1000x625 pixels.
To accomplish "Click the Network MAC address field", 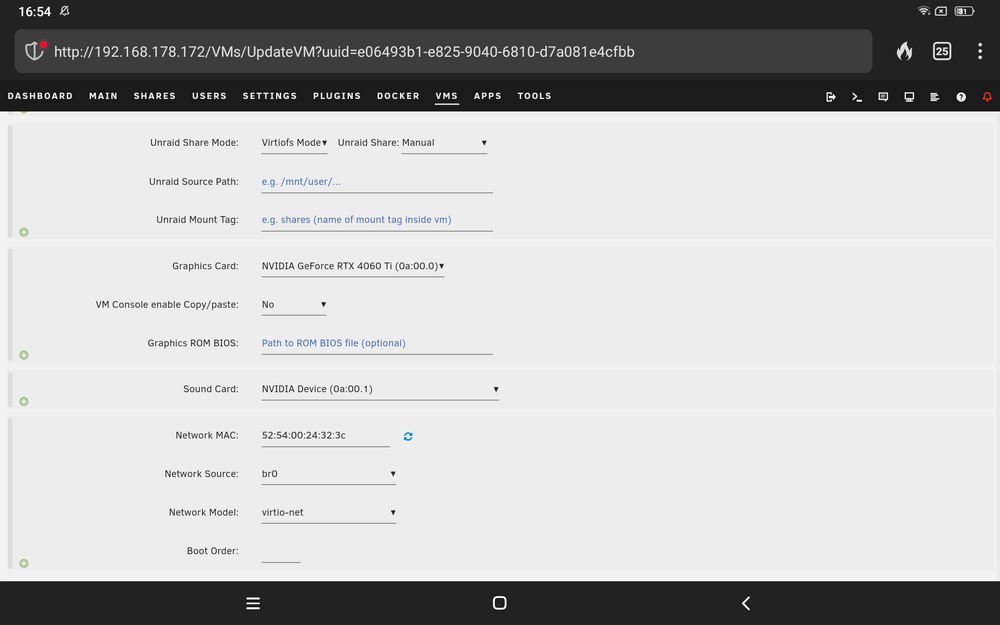I will (x=325, y=436).
